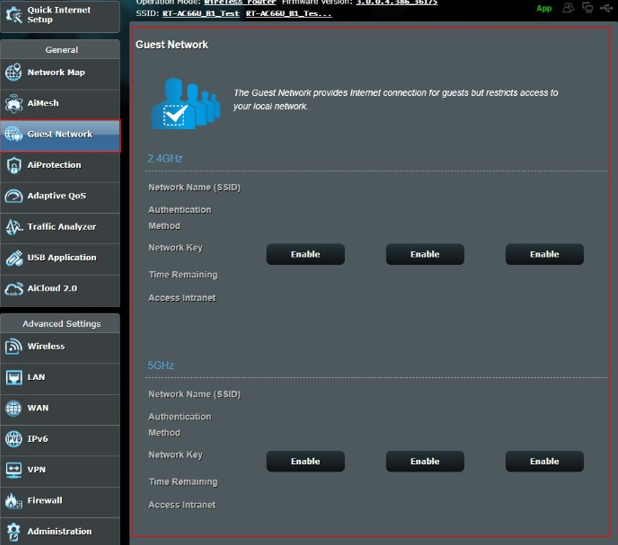Open Quick Internet Setup wizard

click(59, 14)
